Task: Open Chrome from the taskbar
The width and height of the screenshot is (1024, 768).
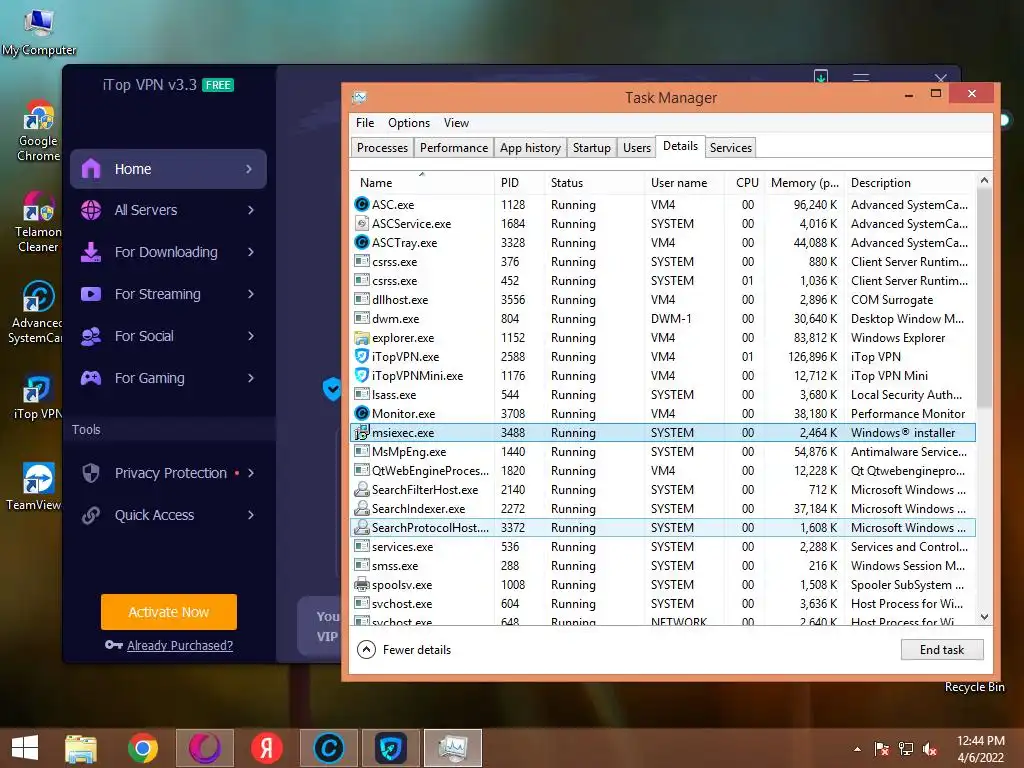Action: [142, 748]
